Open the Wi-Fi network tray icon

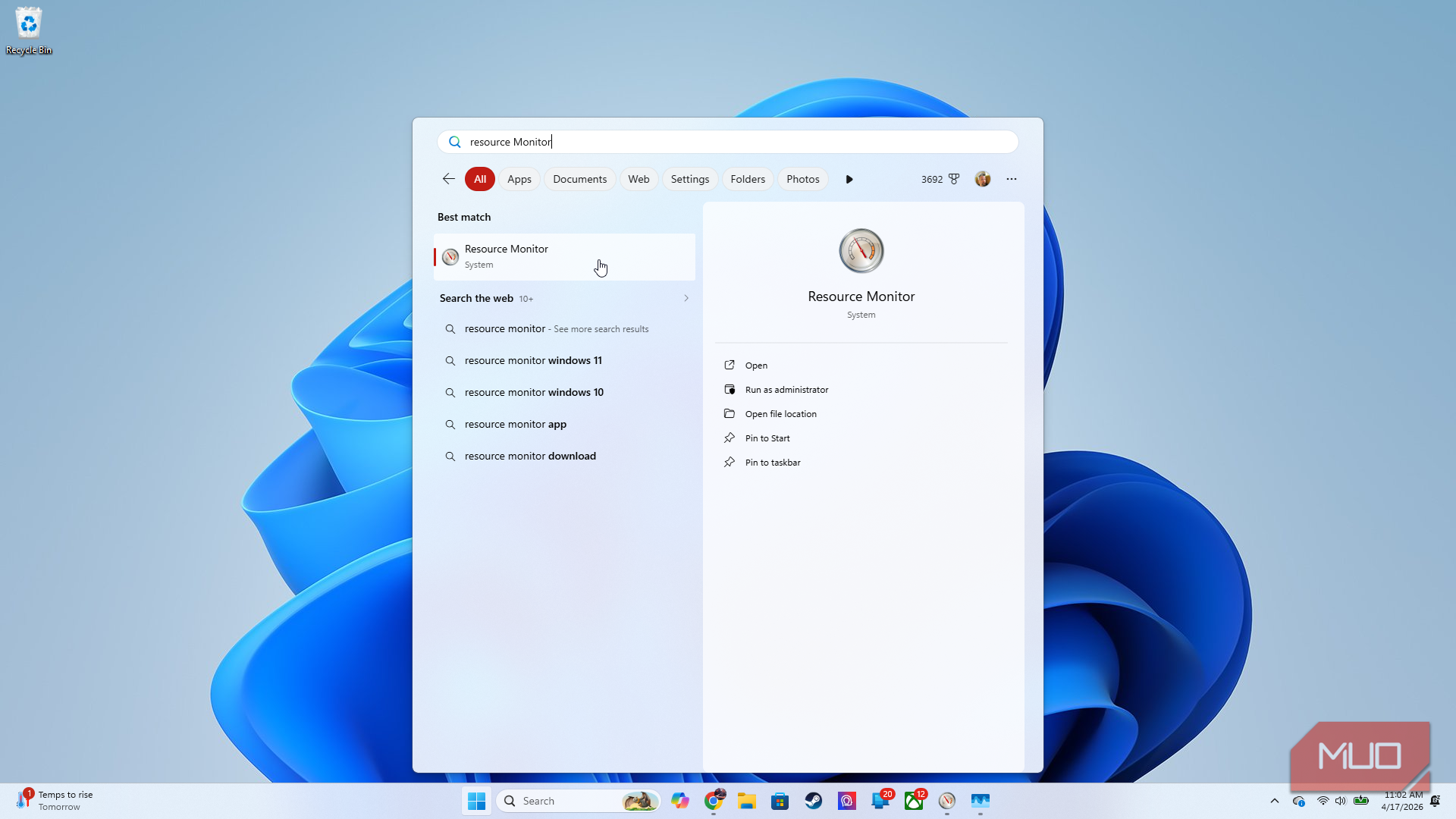pos(1323,801)
